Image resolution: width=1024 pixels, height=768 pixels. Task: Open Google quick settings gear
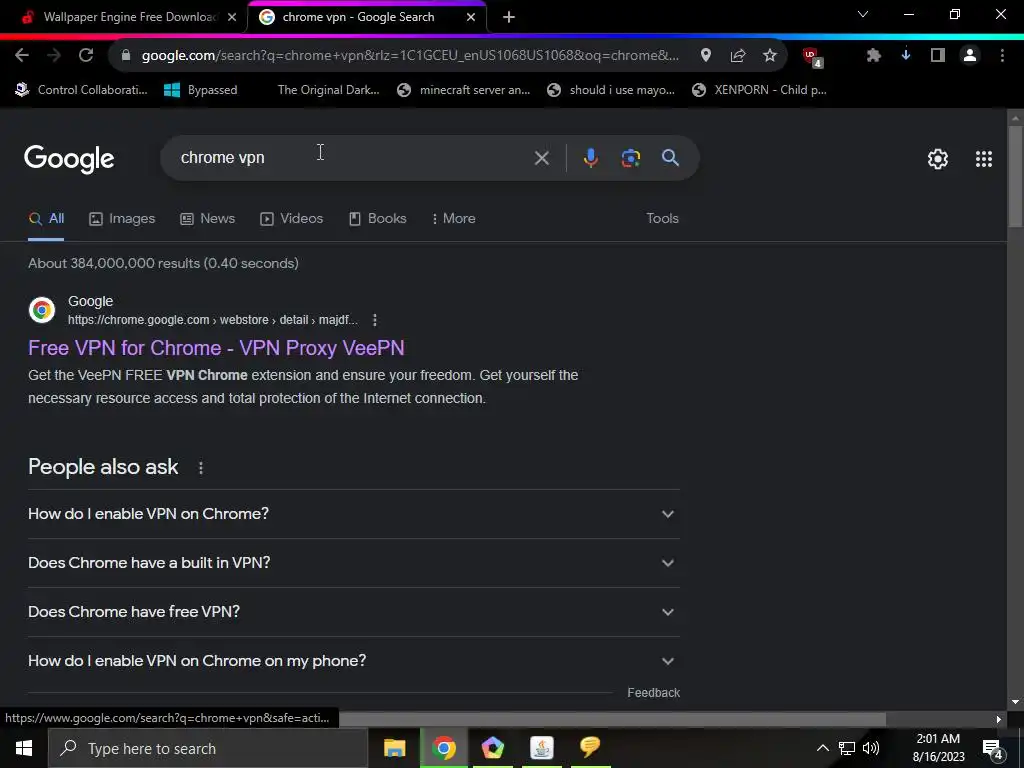coord(938,159)
